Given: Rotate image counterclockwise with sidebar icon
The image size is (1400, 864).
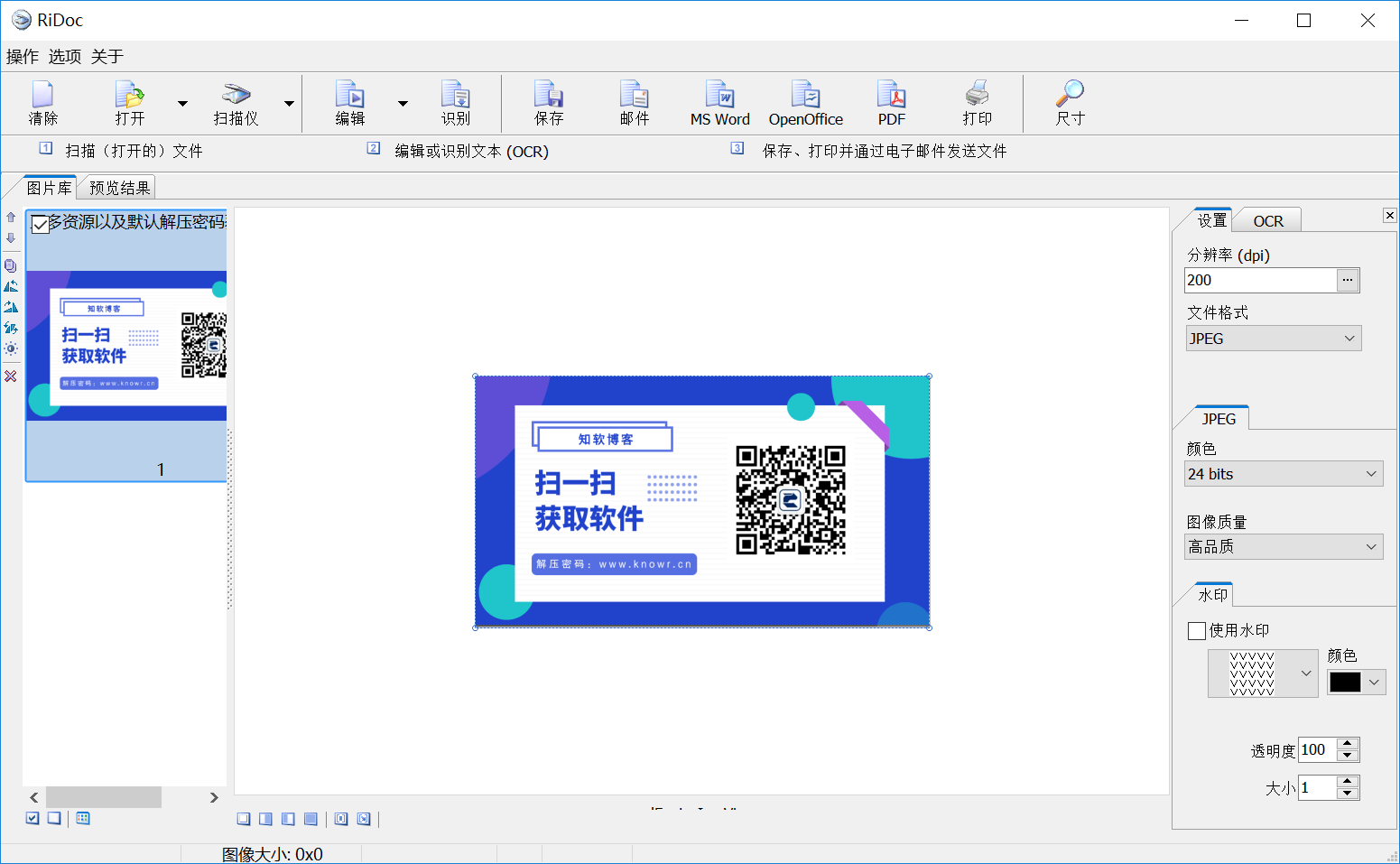Looking at the screenshot, I should 11,286.
